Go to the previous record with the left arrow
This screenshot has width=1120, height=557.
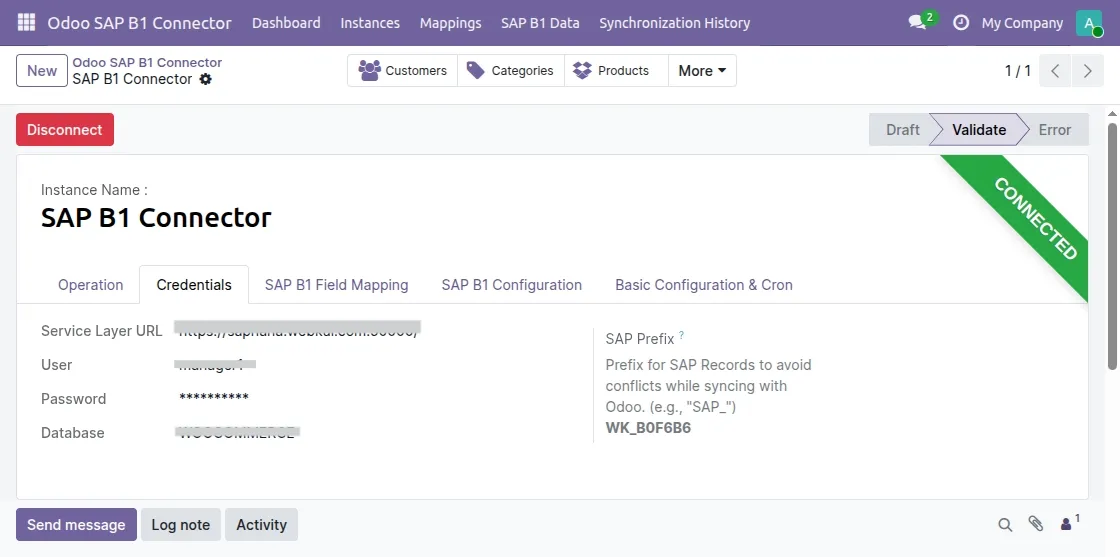[1055, 71]
